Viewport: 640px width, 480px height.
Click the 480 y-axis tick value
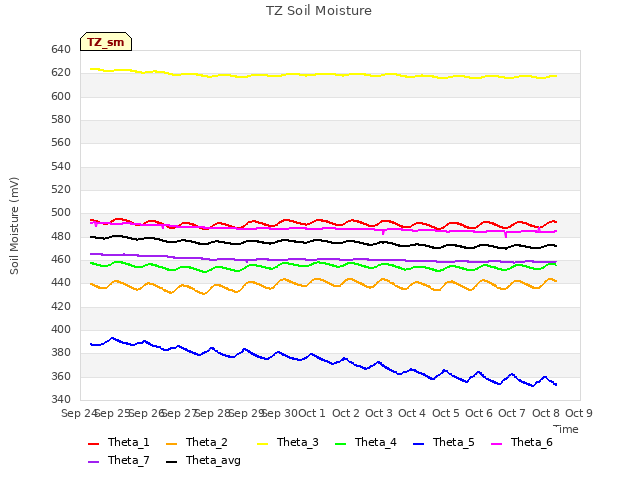(x=61, y=236)
